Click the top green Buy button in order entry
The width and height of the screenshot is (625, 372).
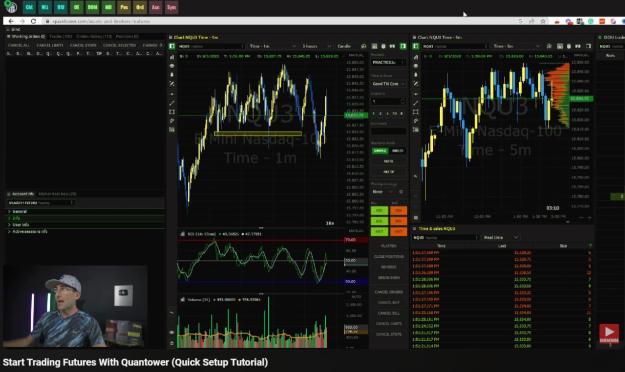point(379,211)
